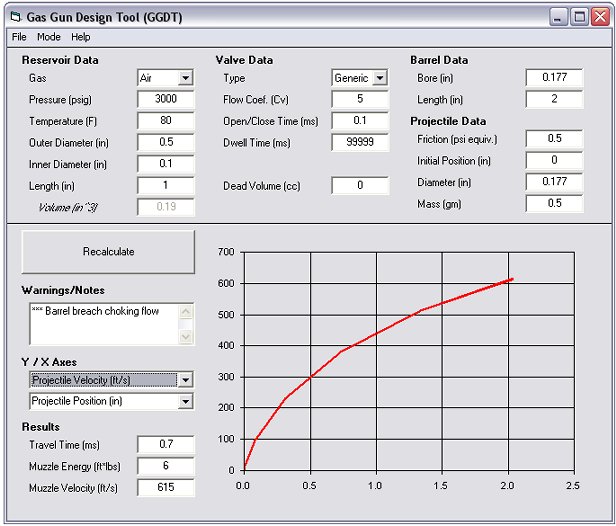The width and height of the screenshot is (616, 526).
Task: Select the barrel Bore (in) field
Action: point(554,78)
